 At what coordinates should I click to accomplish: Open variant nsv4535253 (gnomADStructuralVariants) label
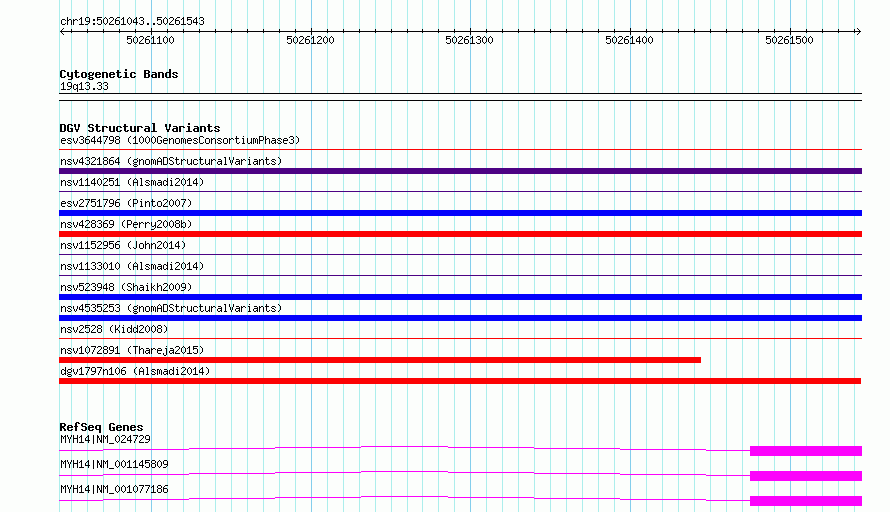(171, 308)
